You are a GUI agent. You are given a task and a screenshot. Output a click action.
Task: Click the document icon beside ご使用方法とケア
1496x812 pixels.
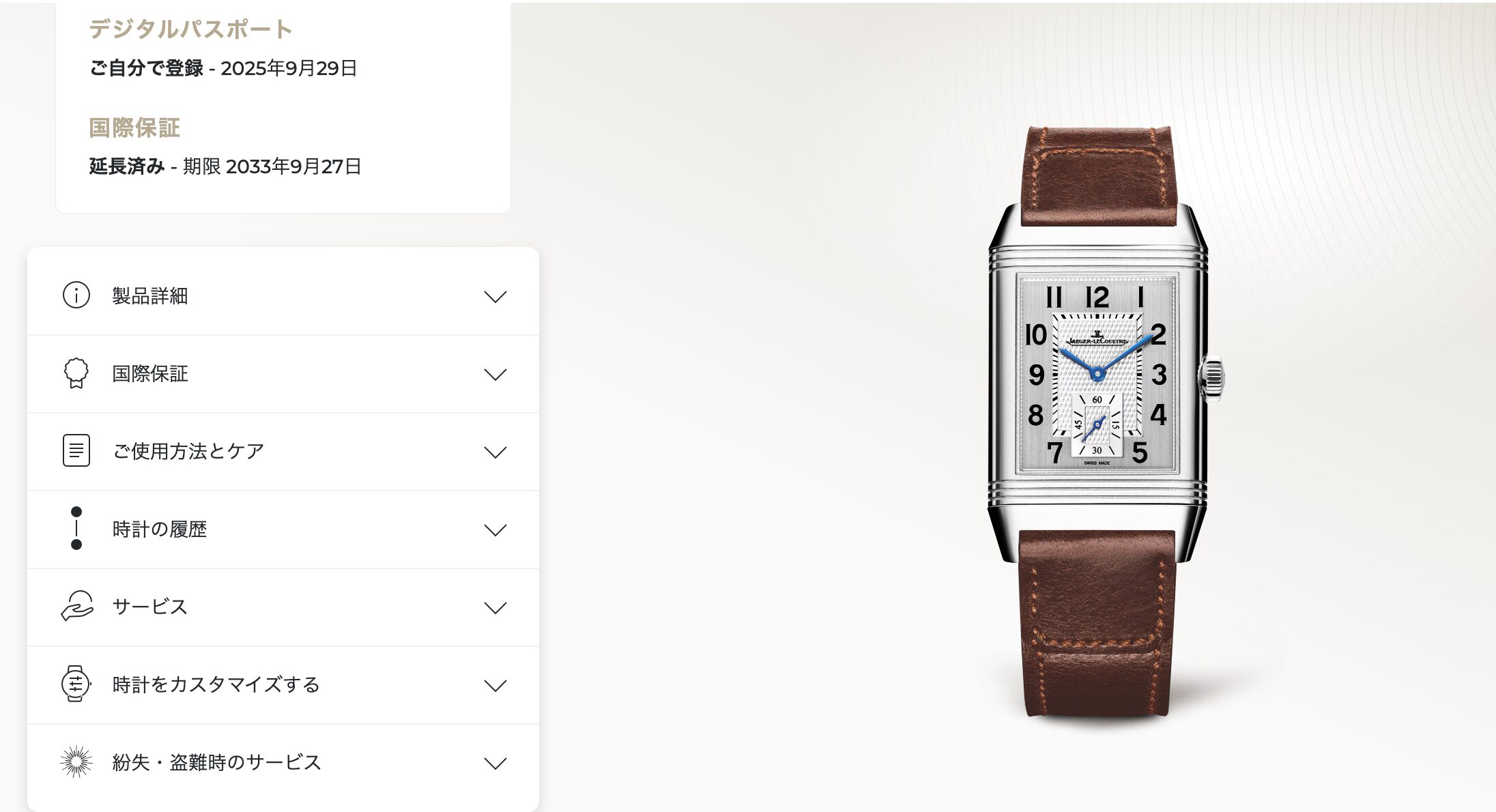coord(76,451)
